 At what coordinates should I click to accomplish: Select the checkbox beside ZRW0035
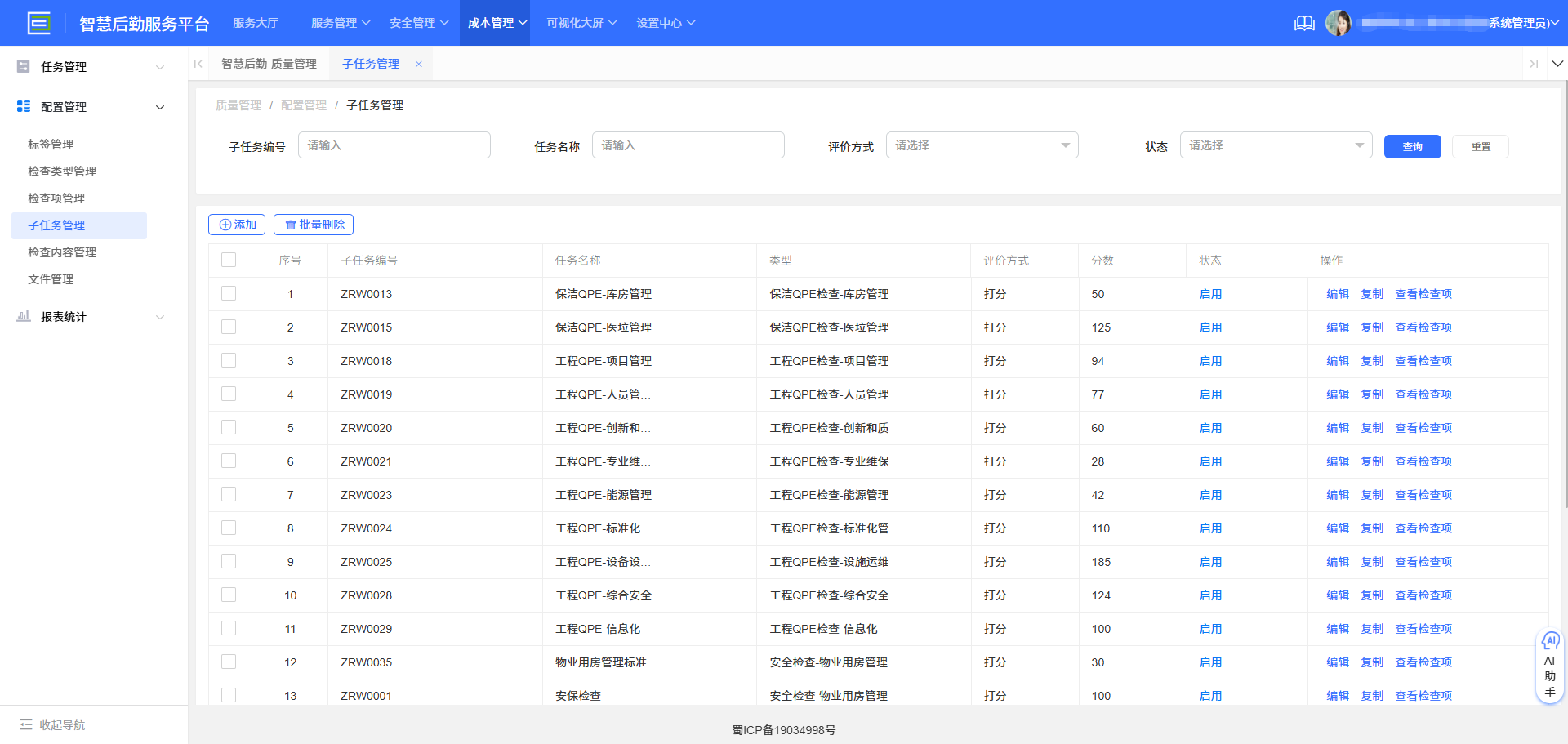tap(229, 662)
